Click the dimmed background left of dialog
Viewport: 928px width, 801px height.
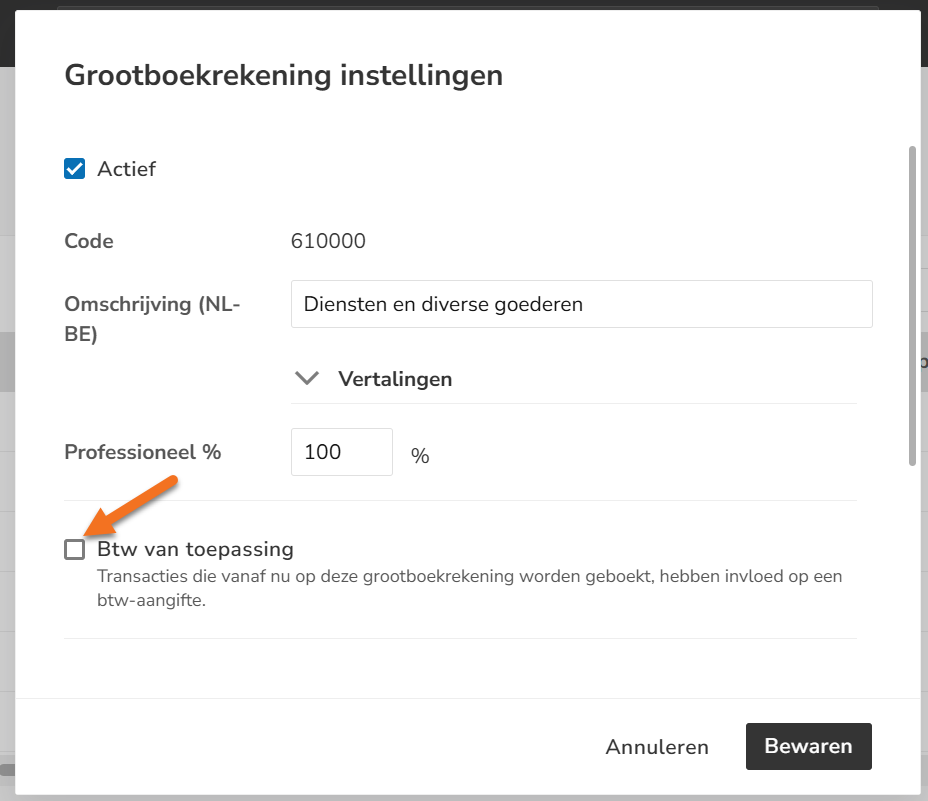(x=7, y=414)
